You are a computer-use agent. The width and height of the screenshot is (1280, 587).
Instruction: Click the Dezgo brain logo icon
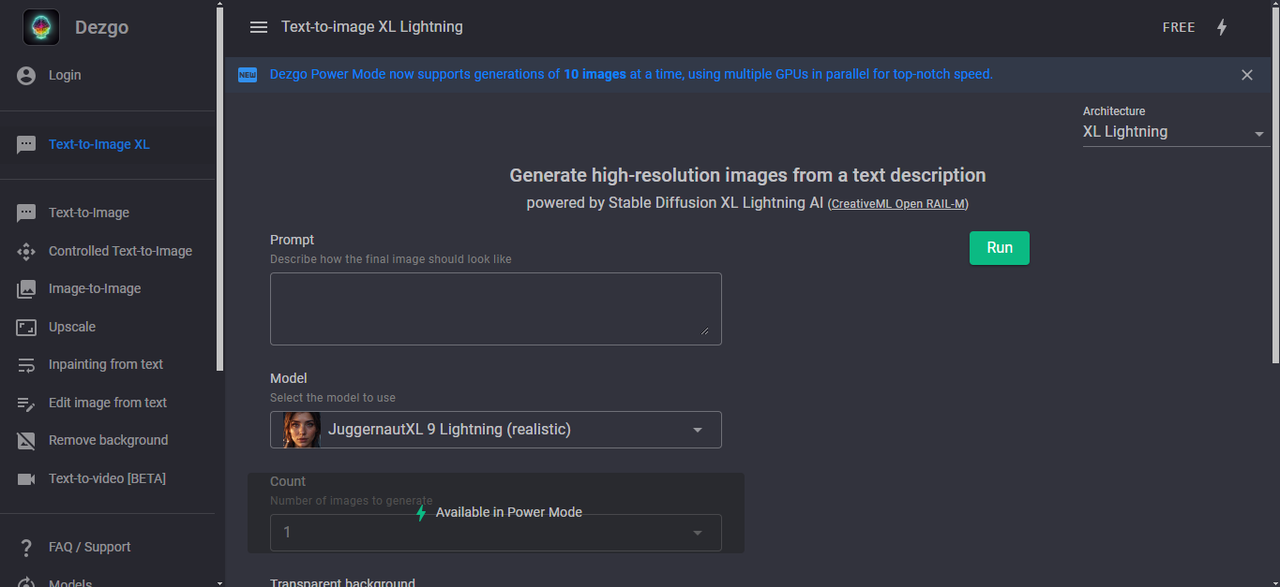(x=41, y=27)
